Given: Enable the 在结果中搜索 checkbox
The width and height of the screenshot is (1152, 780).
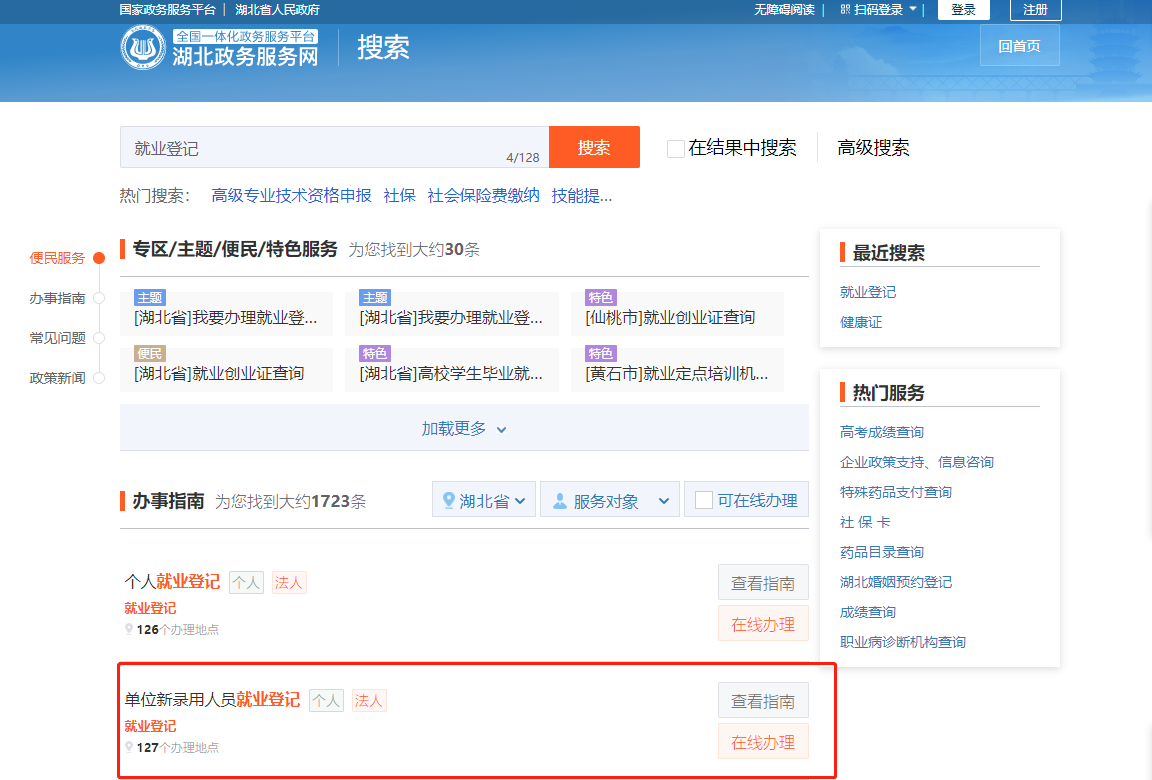Looking at the screenshot, I should [676, 149].
